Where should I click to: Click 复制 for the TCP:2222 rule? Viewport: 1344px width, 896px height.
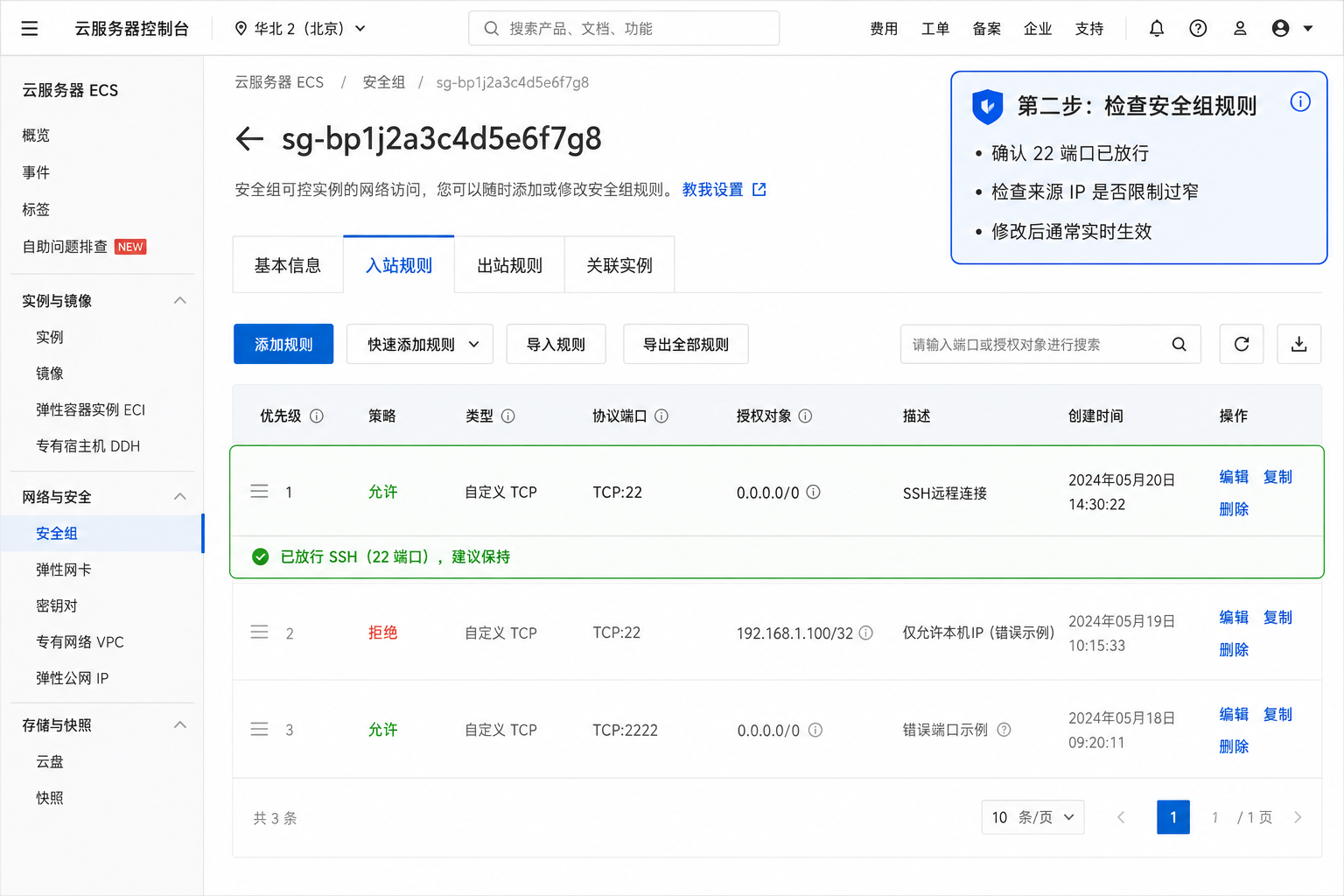point(1277,714)
